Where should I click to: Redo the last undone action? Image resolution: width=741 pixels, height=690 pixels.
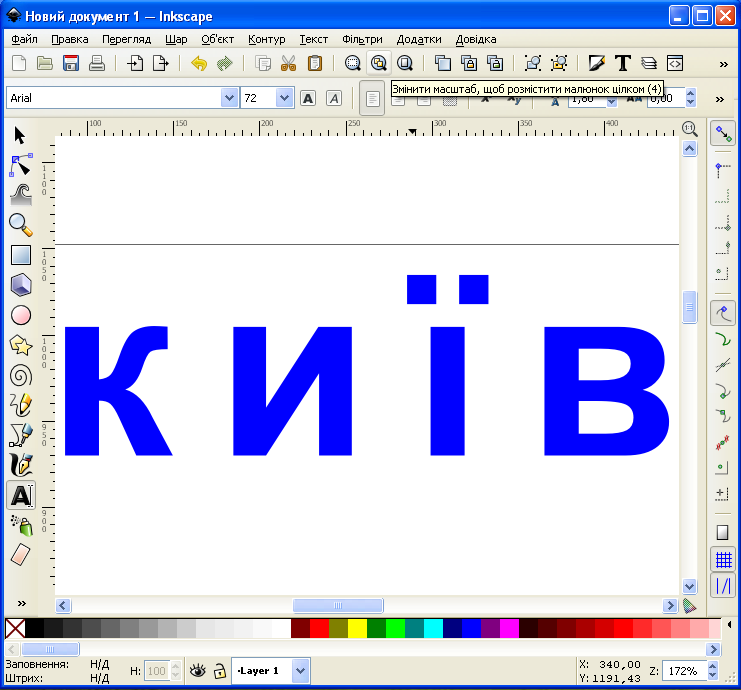click(225, 63)
